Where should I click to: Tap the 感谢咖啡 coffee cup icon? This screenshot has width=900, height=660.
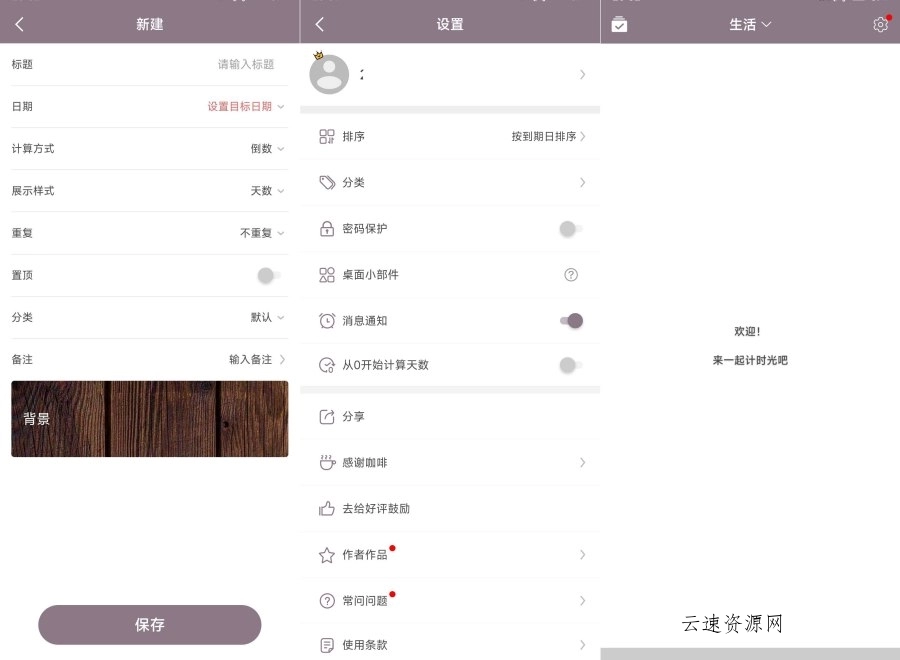pos(325,462)
